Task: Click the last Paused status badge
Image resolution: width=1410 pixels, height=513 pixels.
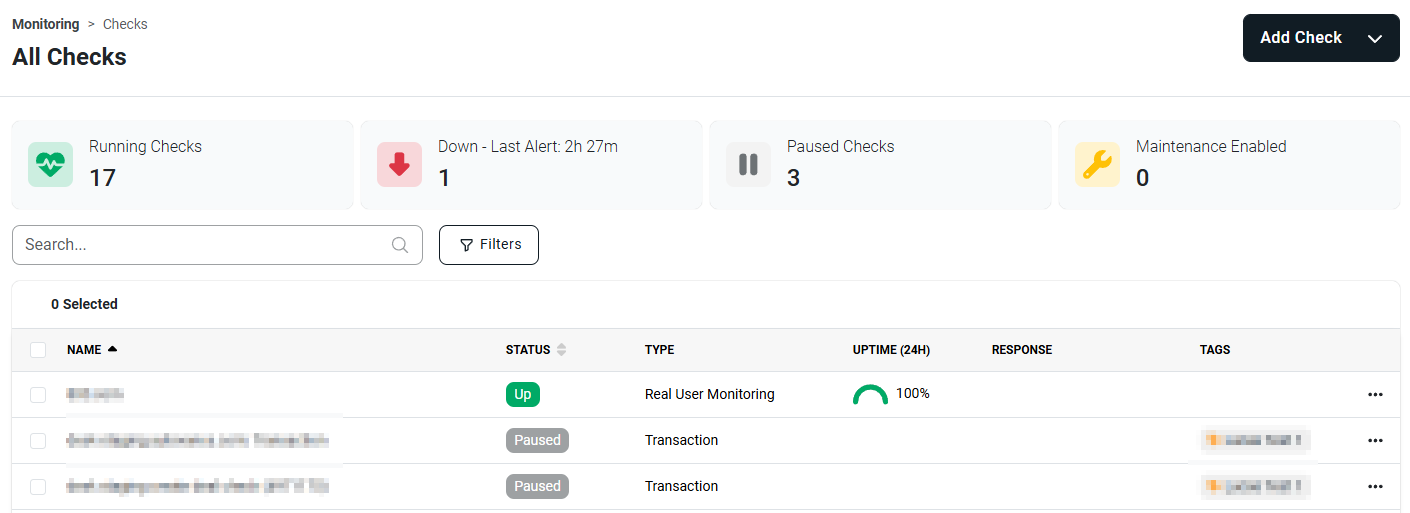Action: pos(537,487)
